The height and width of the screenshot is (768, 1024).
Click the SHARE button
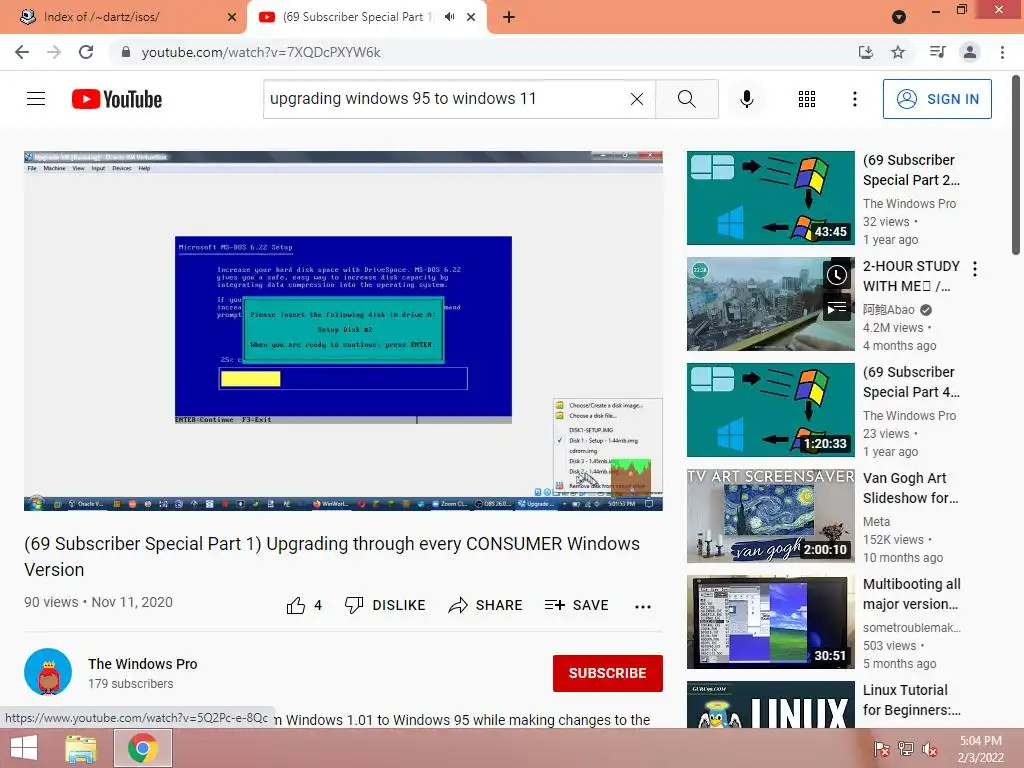pos(485,605)
